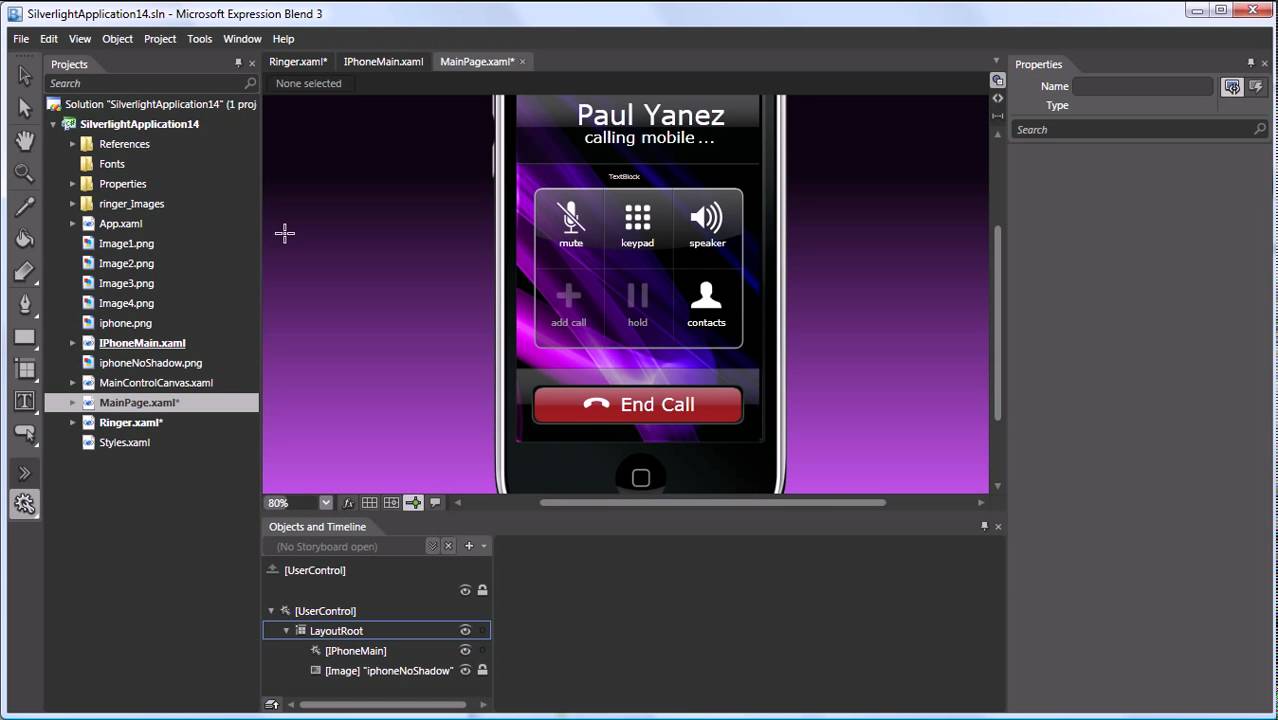Click the scope-up arrow beside [UserControl]
Screen dimensions: 1278x720
pyautogui.click(x=273, y=570)
